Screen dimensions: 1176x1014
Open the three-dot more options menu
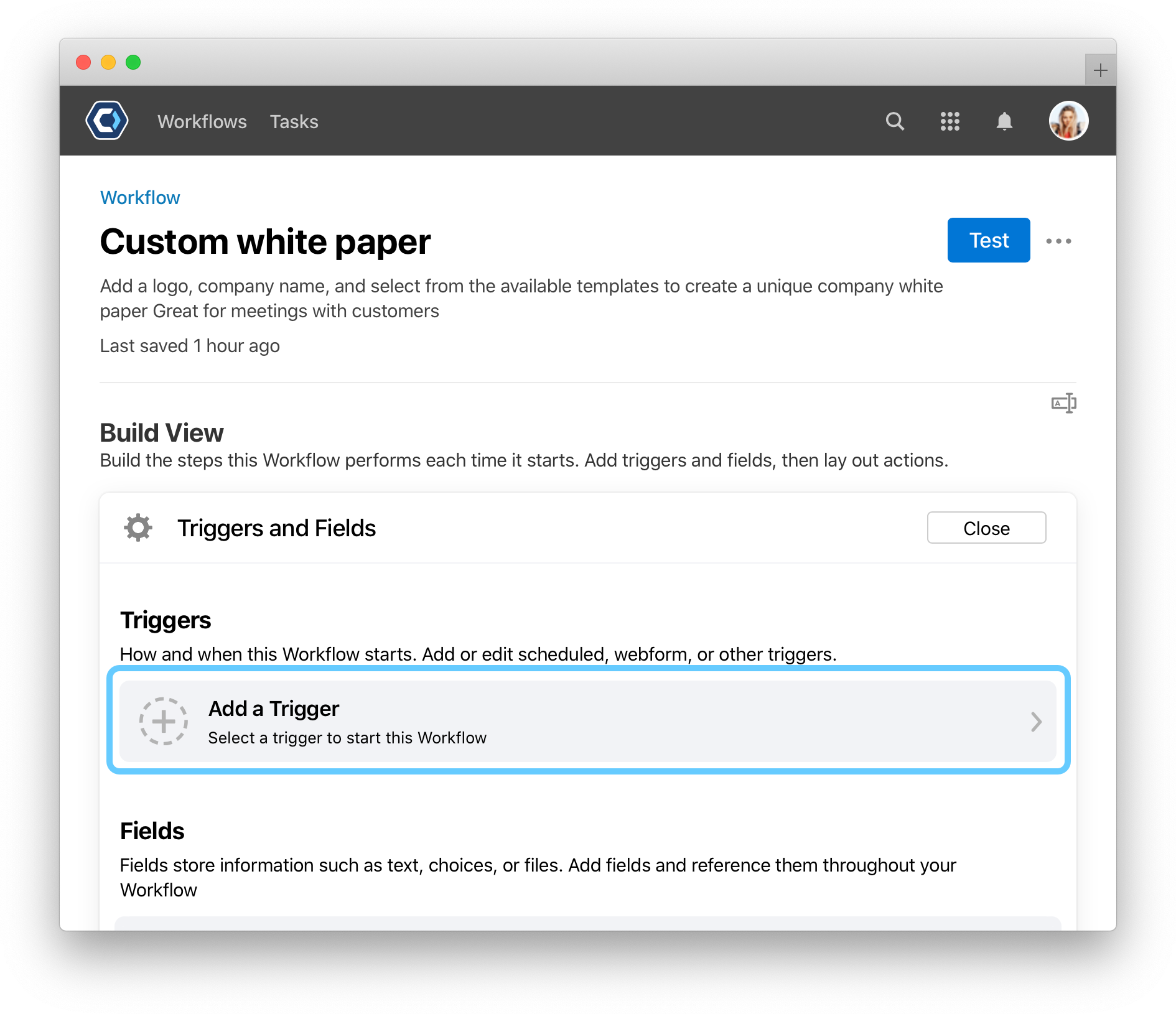click(x=1058, y=241)
